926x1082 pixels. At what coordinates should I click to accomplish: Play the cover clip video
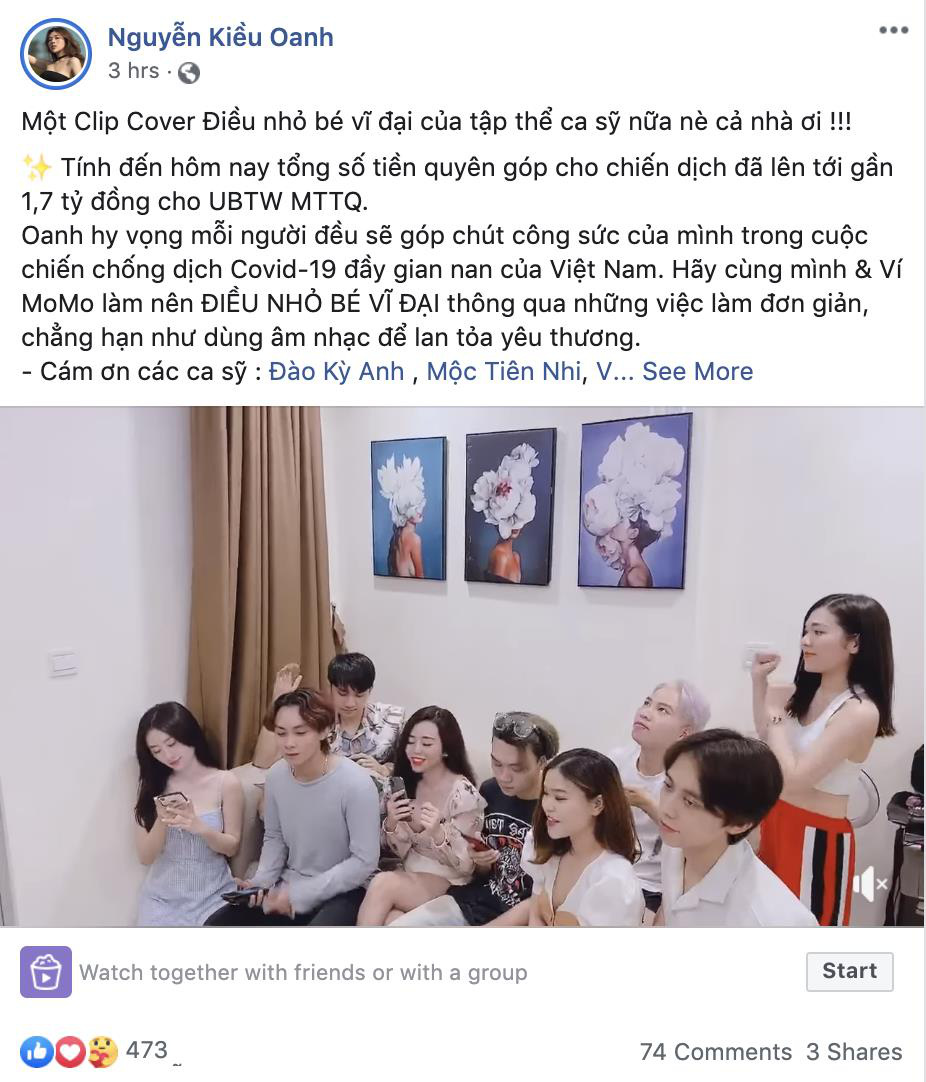point(462,666)
